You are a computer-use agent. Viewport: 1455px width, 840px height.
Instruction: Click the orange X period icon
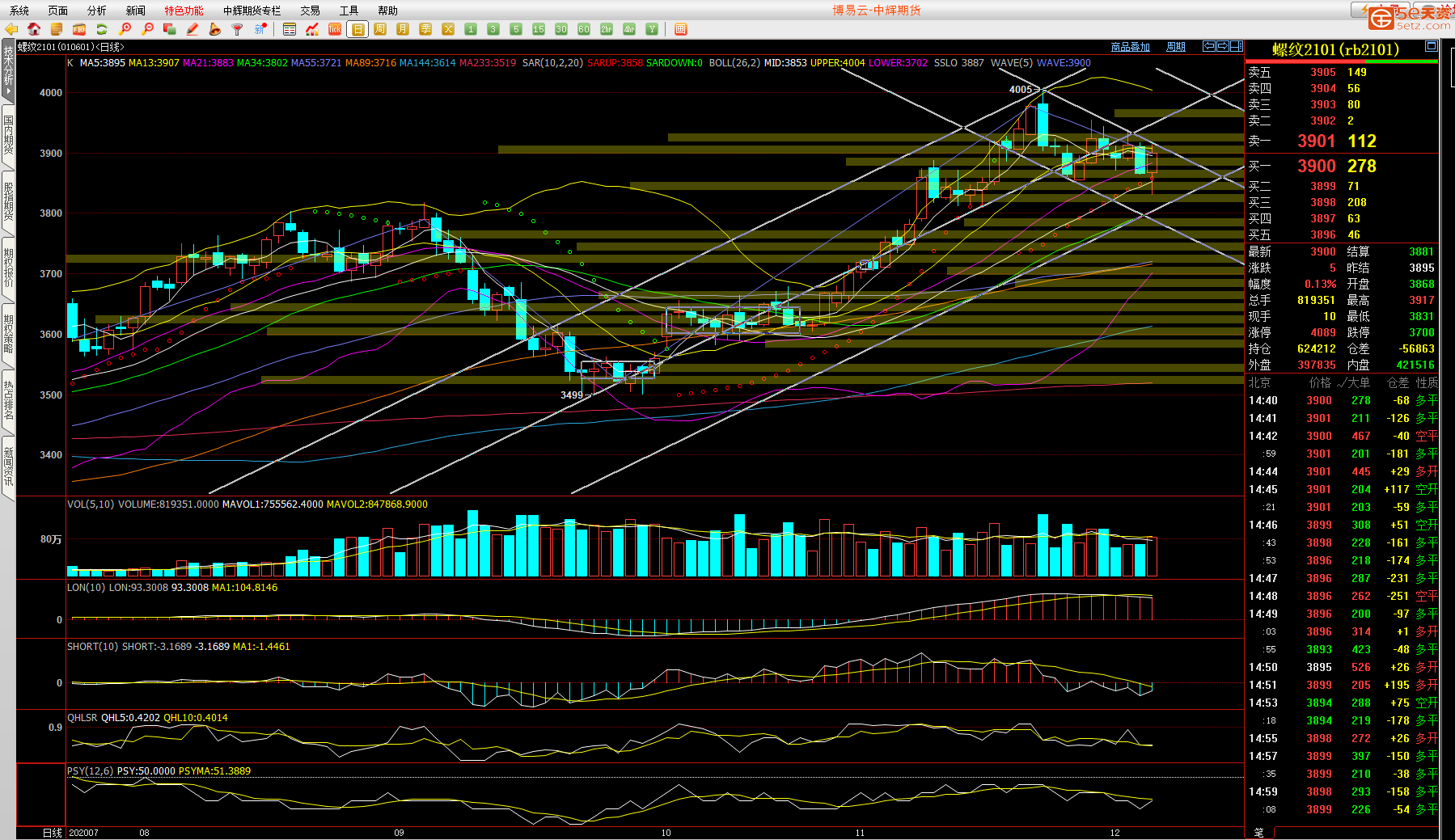(x=448, y=29)
